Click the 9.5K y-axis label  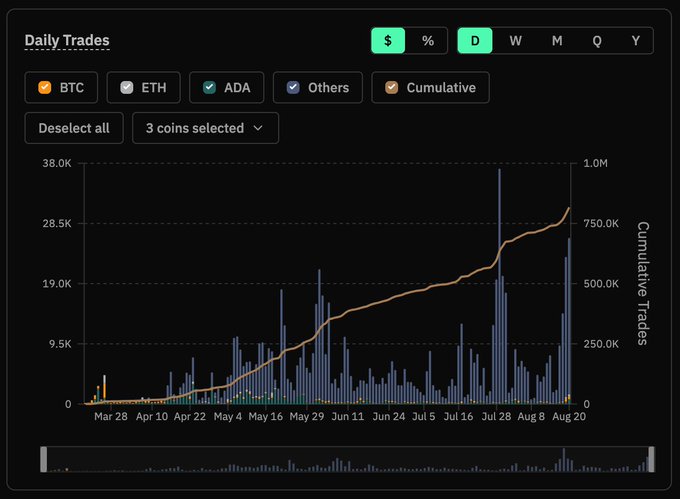[x=60, y=344]
